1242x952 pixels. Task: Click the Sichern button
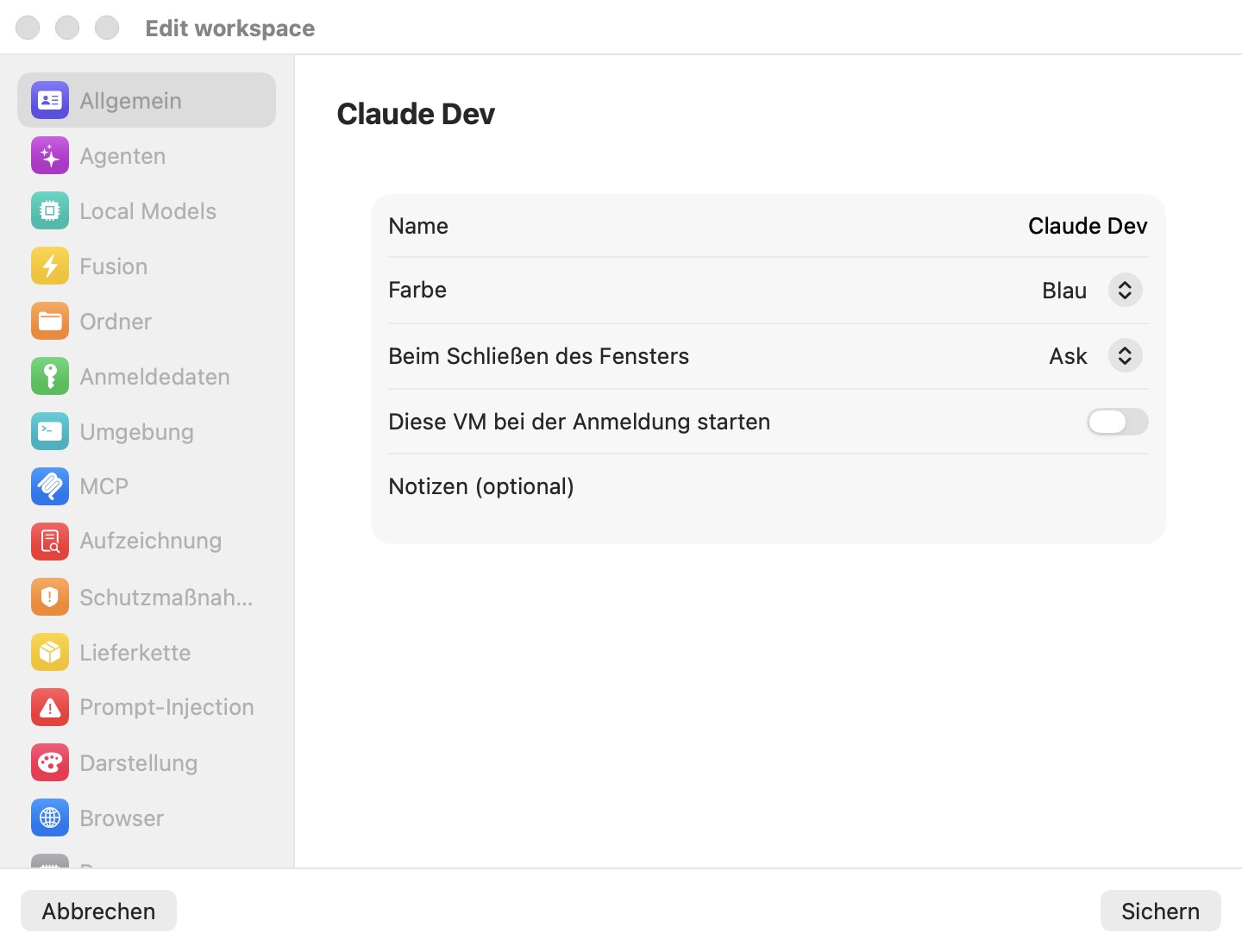1160,911
